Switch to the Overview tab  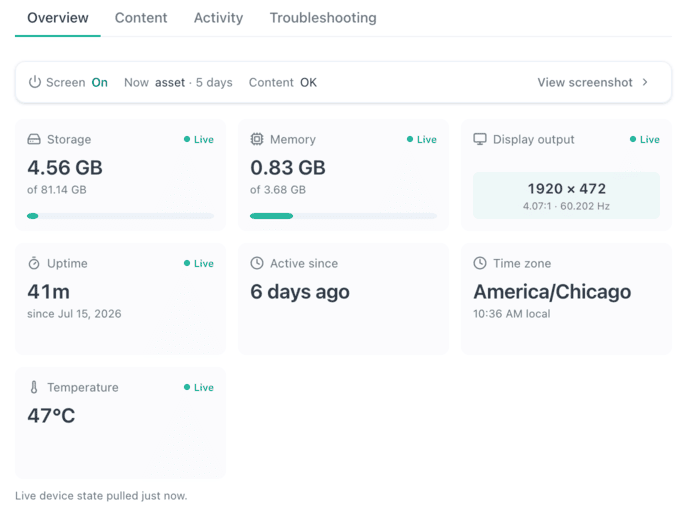[58, 18]
